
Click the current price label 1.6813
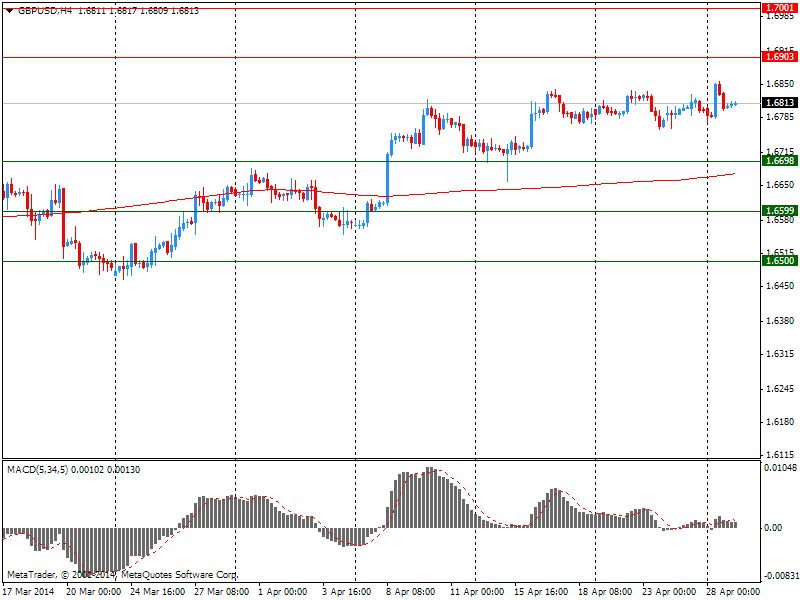point(779,103)
